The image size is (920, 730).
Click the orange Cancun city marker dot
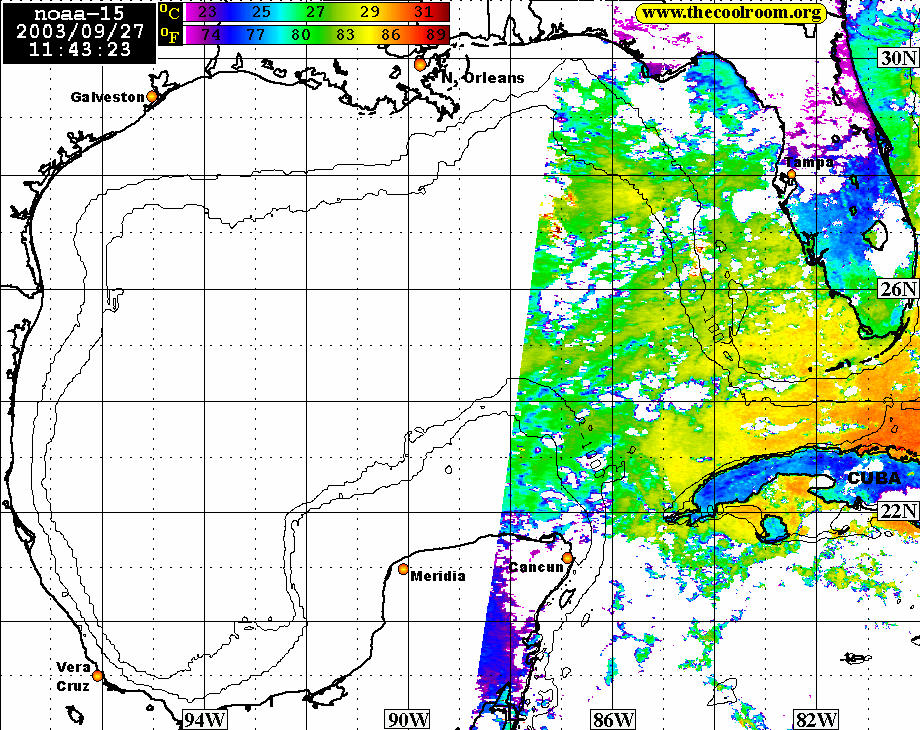(x=567, y=558)
